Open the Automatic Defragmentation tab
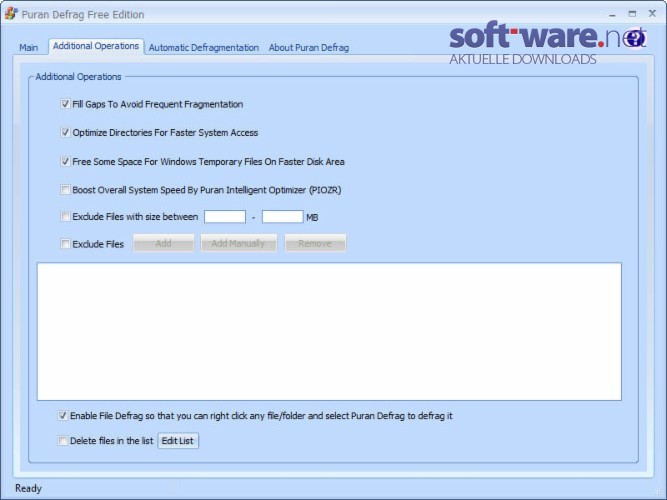 [204, 48]
